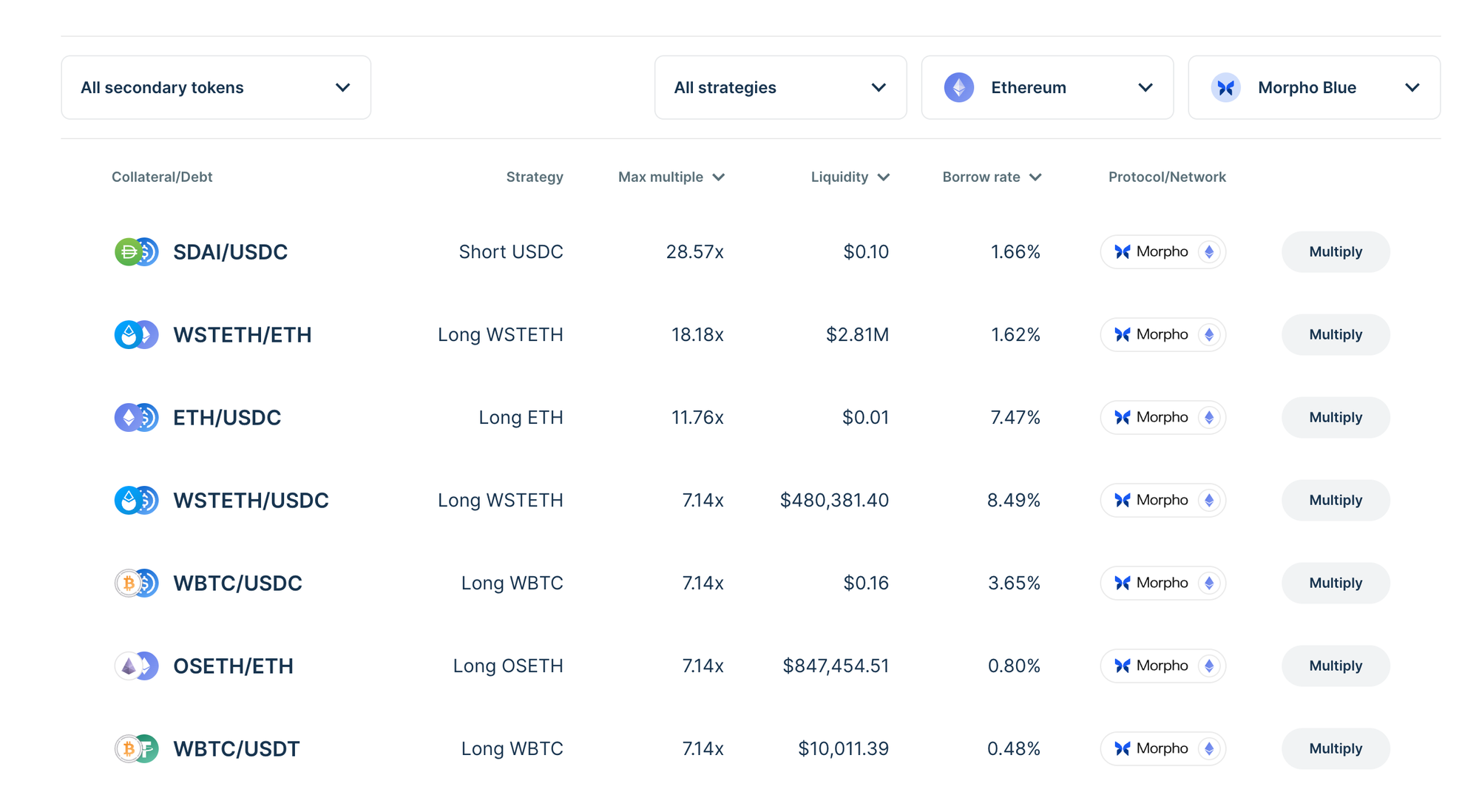Sort by Borrow rate column
This screenshot has height=812, width=1479.
991,177
